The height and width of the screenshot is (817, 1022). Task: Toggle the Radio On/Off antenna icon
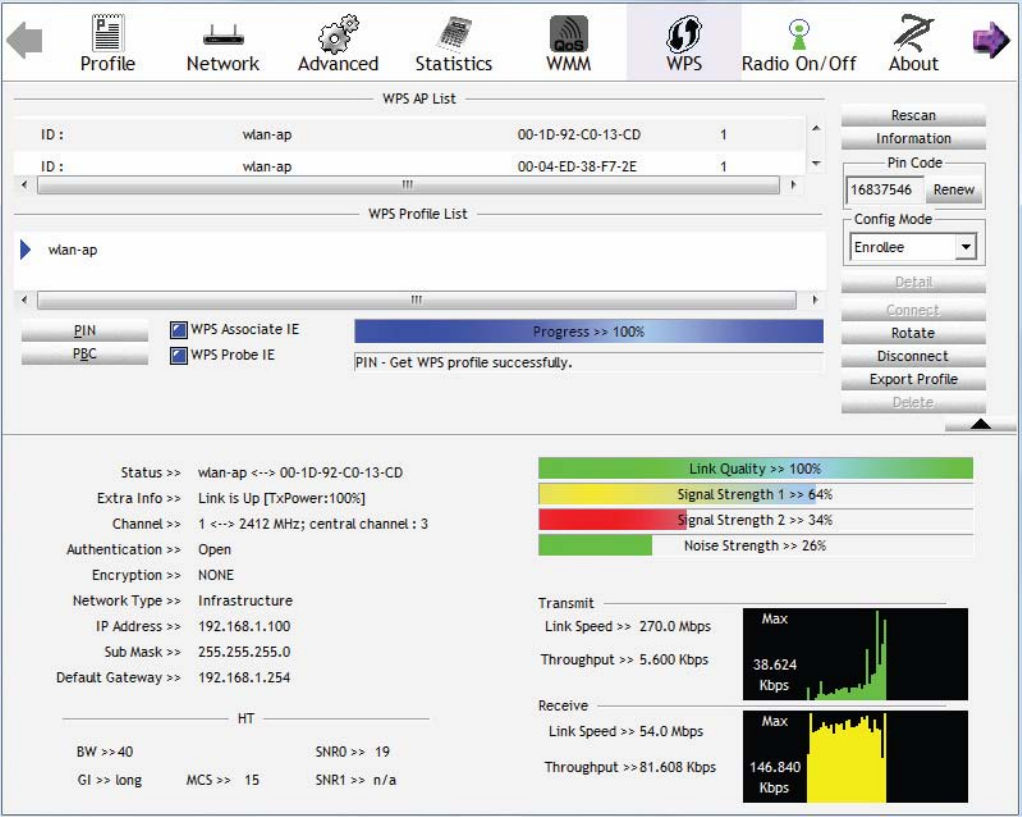(798, 34)
